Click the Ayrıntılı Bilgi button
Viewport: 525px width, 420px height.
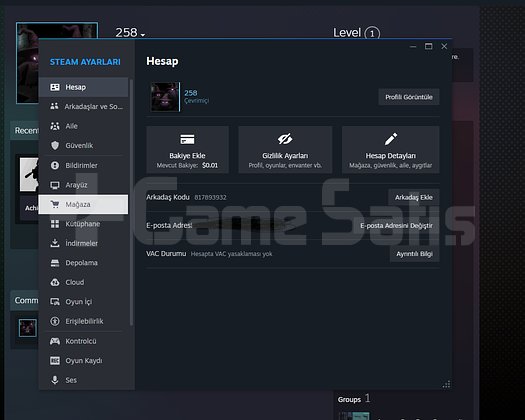point(415,254)
